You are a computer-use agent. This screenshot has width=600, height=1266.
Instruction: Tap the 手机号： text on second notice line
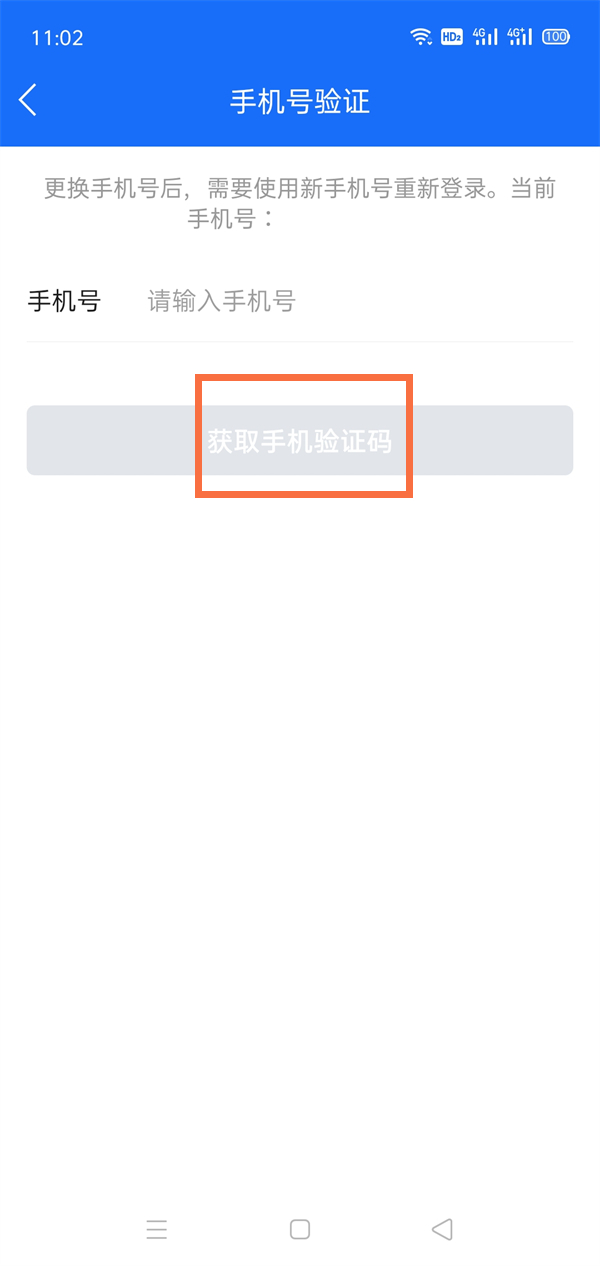click(231, 218)
